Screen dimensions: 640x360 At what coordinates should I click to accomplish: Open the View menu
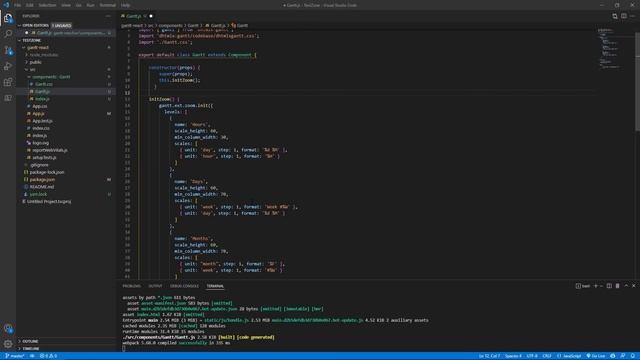tap(66, 5)
